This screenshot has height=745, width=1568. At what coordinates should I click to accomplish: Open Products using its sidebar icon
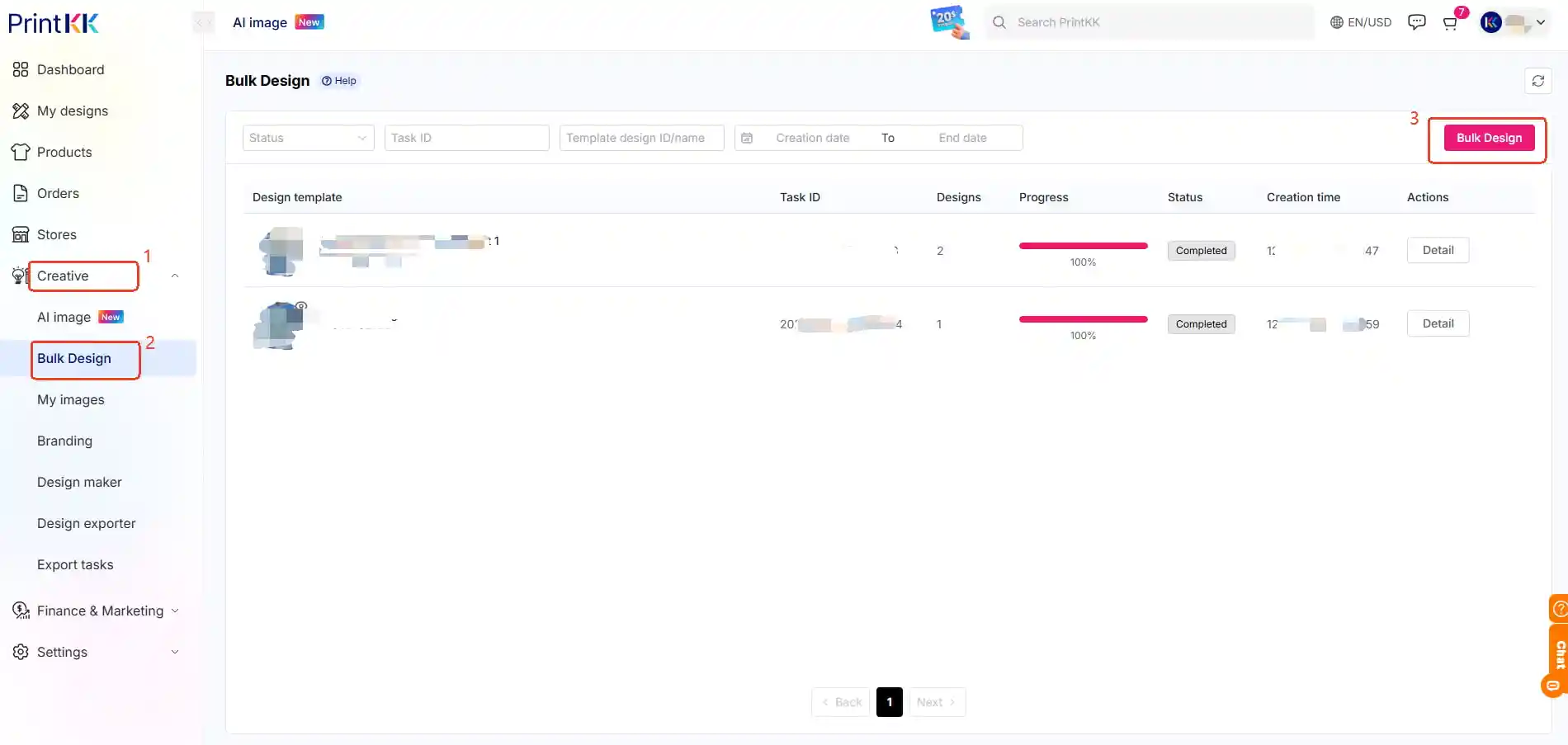coord(21,152)
